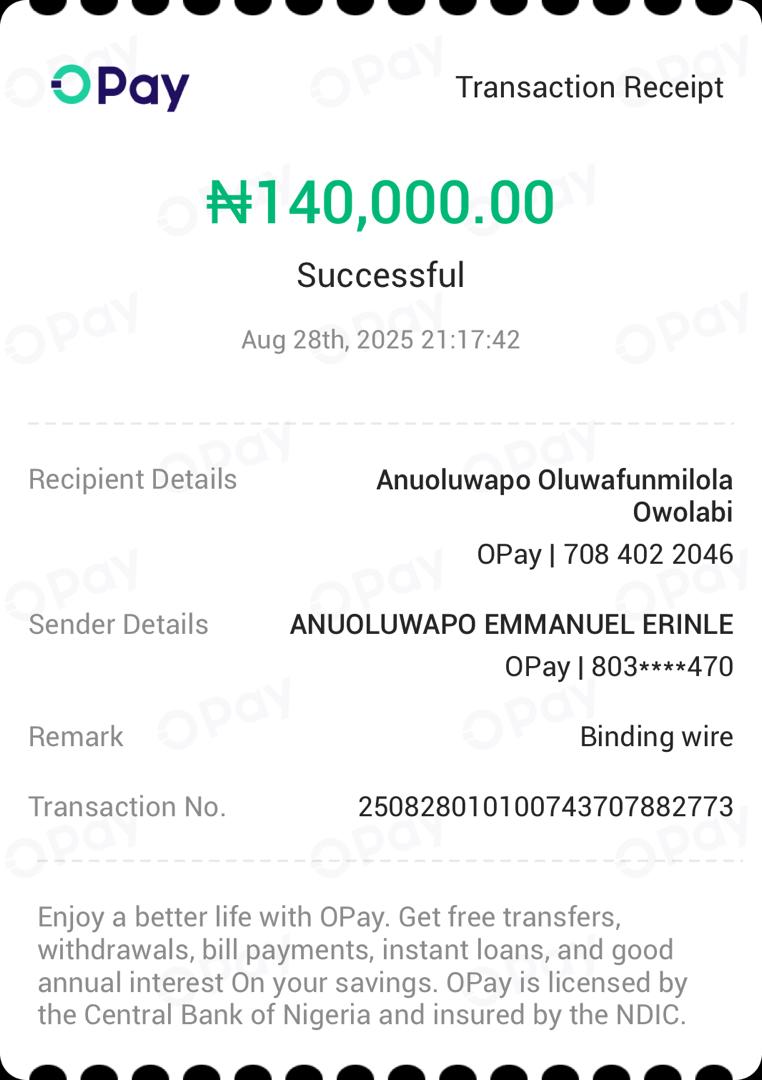Click the Remark label
762x1080 pixels.
point(76,737)
